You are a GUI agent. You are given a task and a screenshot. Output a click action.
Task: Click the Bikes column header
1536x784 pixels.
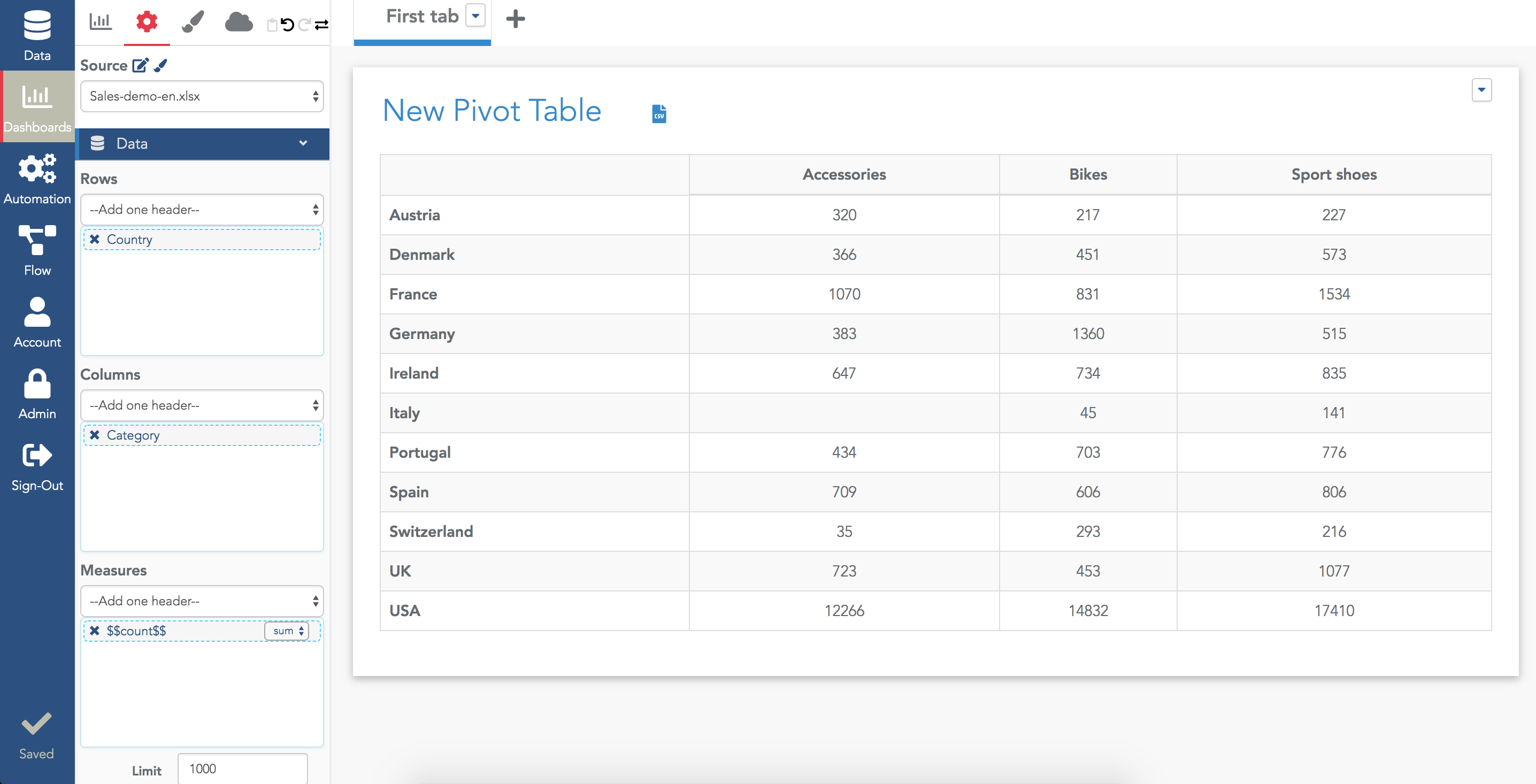point(1088,174)
